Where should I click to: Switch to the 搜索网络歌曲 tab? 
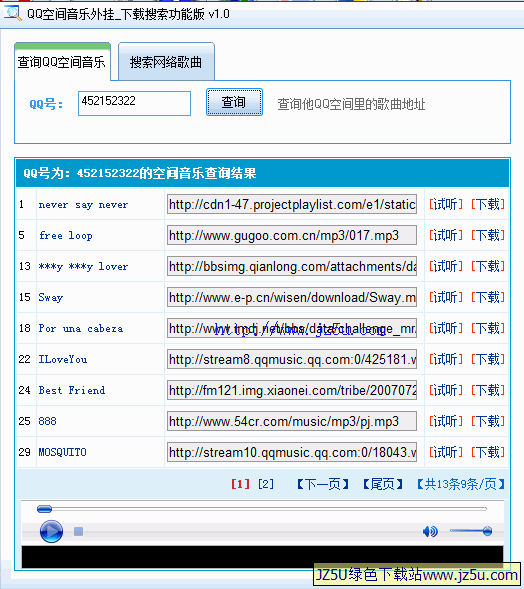click(x=166, y=62)
